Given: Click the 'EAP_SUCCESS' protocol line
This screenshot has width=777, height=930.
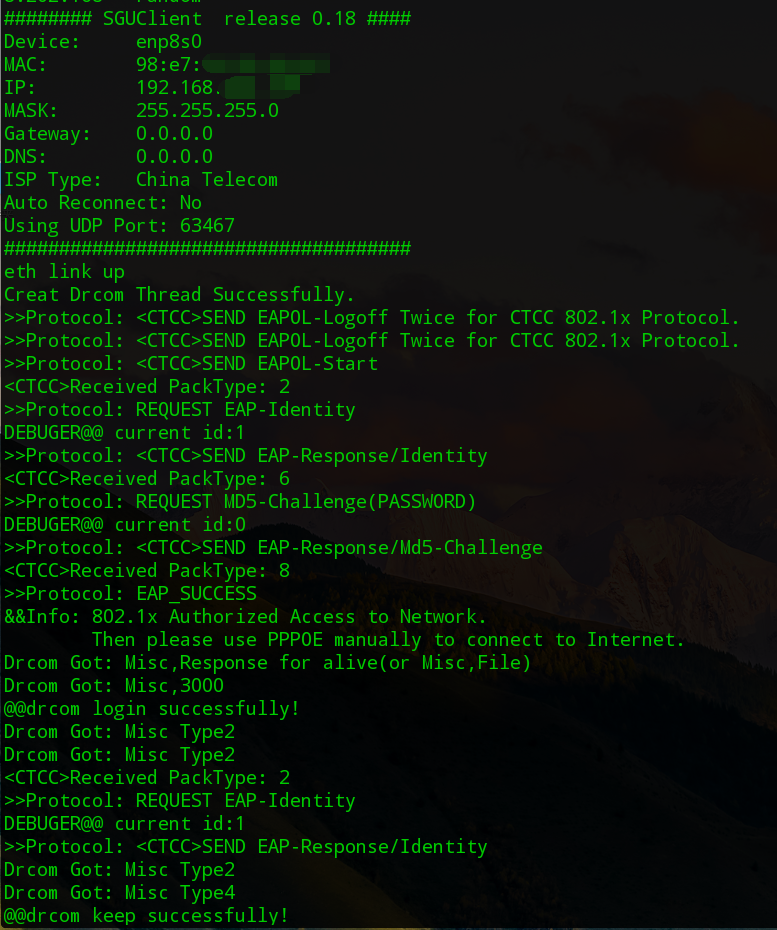Looking at the screenshot, I should [130, 594].
